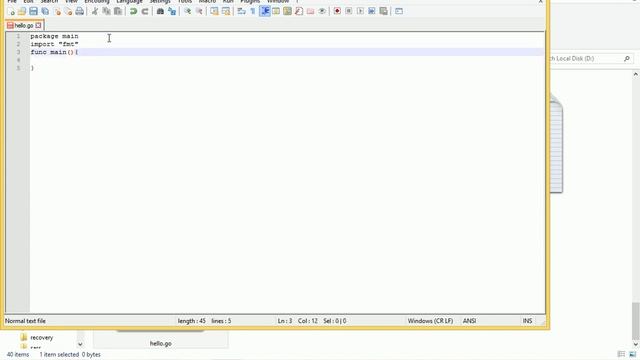Click the last toolbar icon after Save Macro

pos(399,11)
